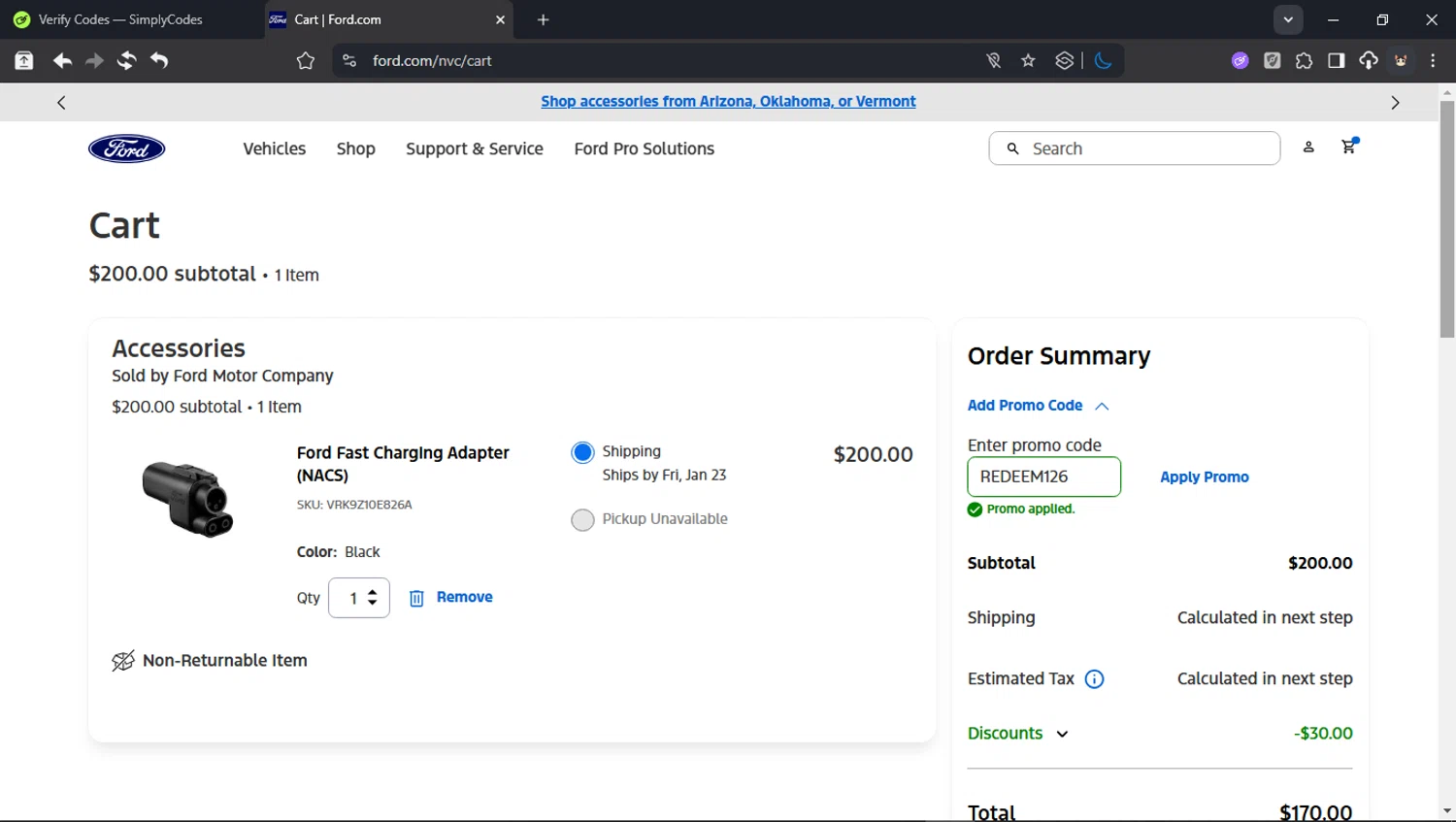Click the undo arrow icon in toolbar

[159, 60]
